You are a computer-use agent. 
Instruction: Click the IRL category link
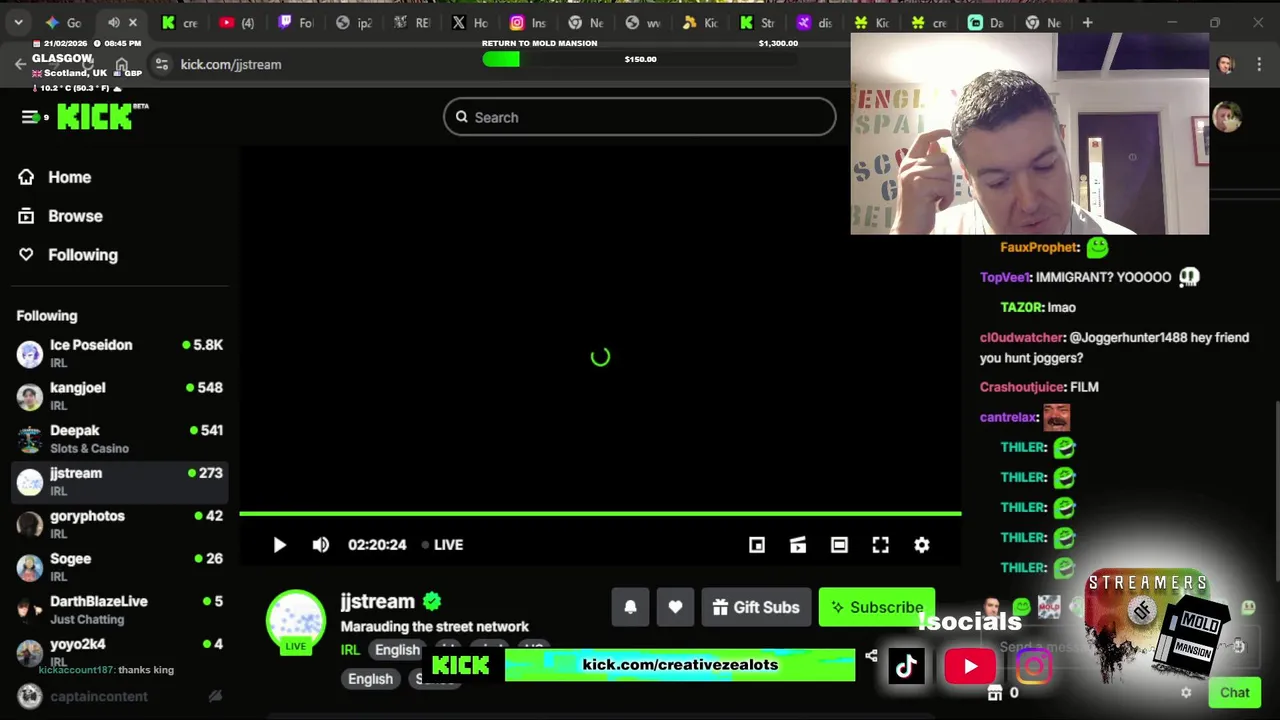tap(350, 650)
